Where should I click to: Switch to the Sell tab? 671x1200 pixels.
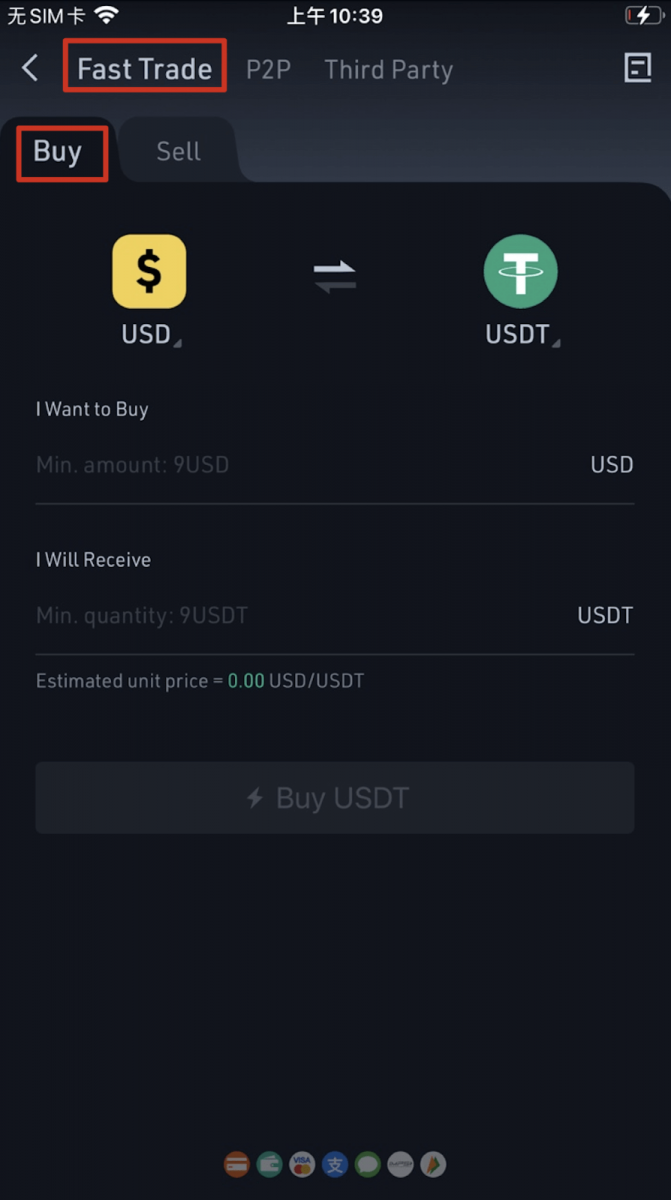(178, 151)
